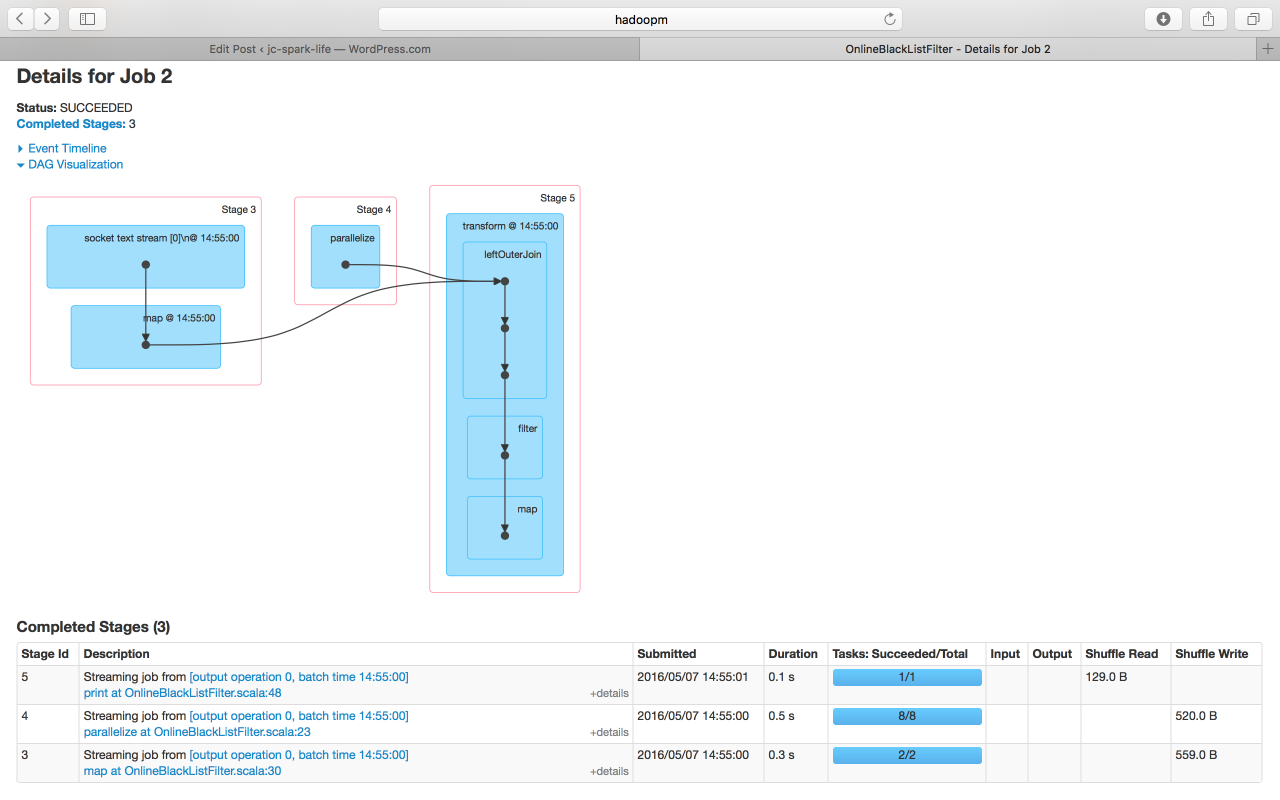Open output operation link for stage 3
The height and width of the screenshot is (800, 1280).
click(299, 755)
